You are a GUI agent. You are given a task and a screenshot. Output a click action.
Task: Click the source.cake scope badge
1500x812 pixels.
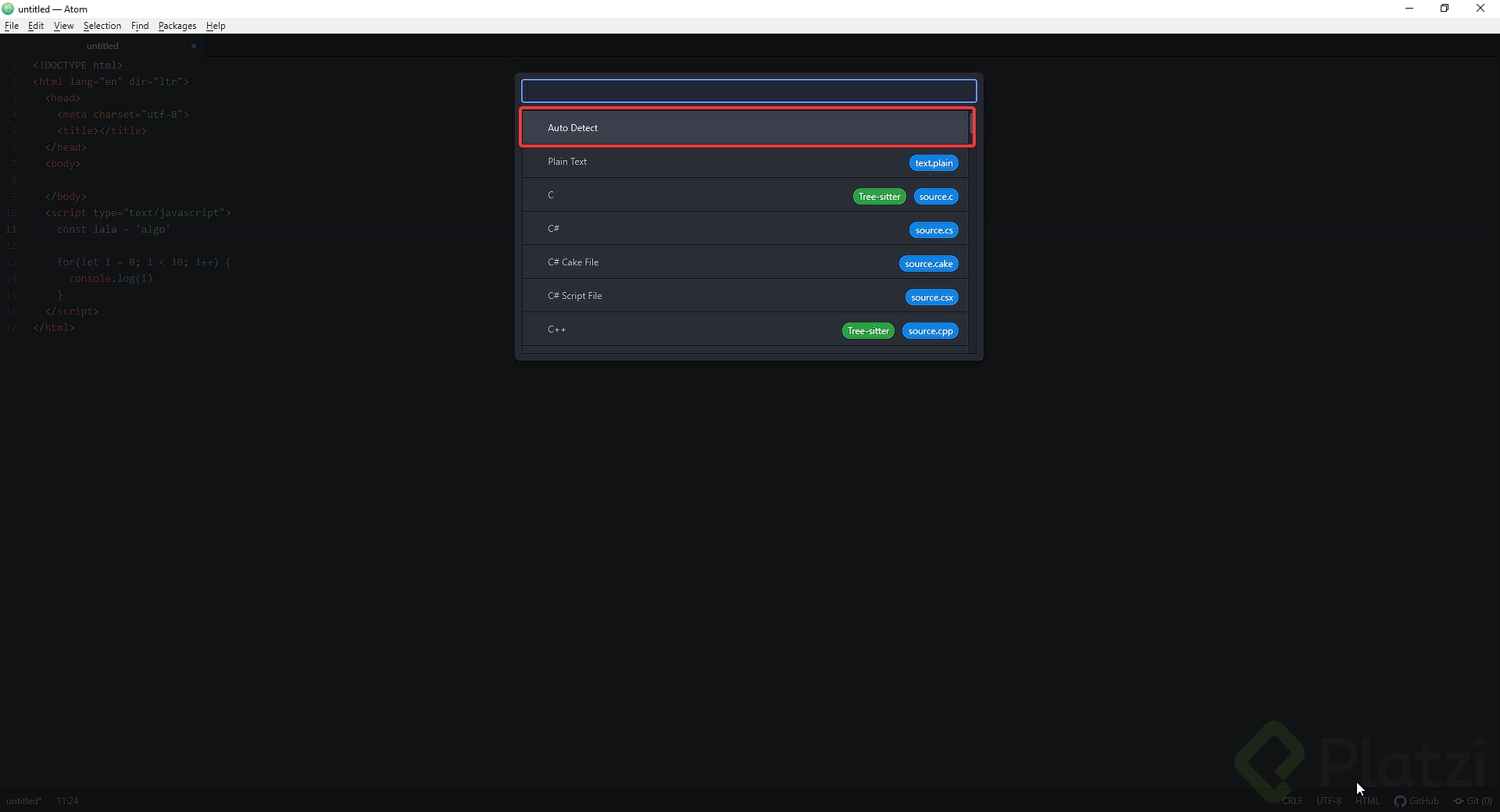pos(929,264)
